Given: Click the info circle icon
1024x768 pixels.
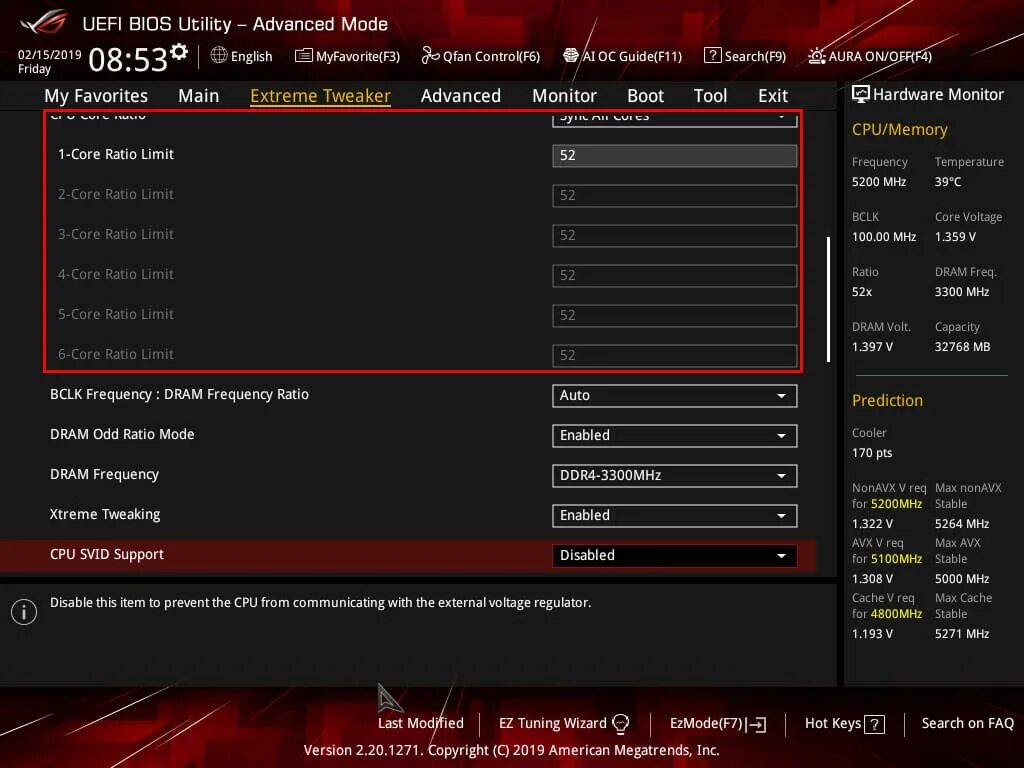Looking at the screenshot, I should (24, 612).
